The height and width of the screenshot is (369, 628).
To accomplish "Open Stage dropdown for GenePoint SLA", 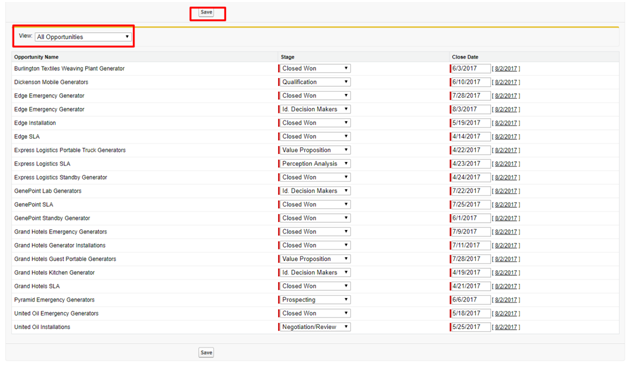I will (315, 205).
